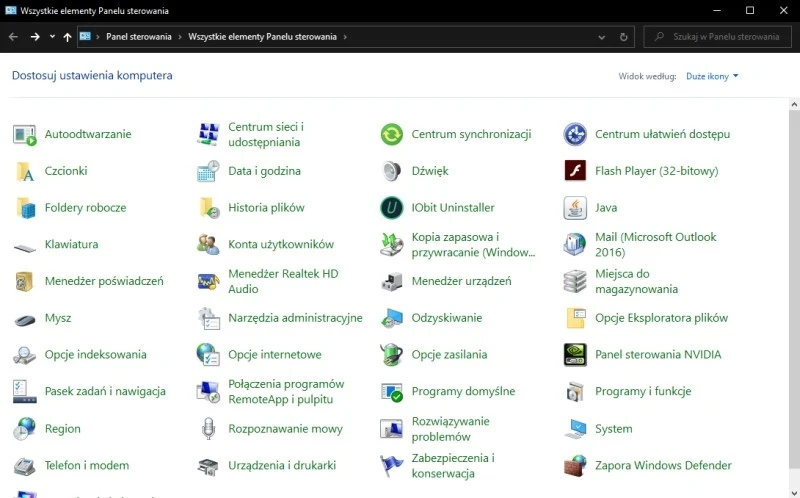Image resolution: width=800 pixels, height=498 pixels.
Task: Expand chevron after Panel sterowania breadcrumb
Action: coord(180,37)
